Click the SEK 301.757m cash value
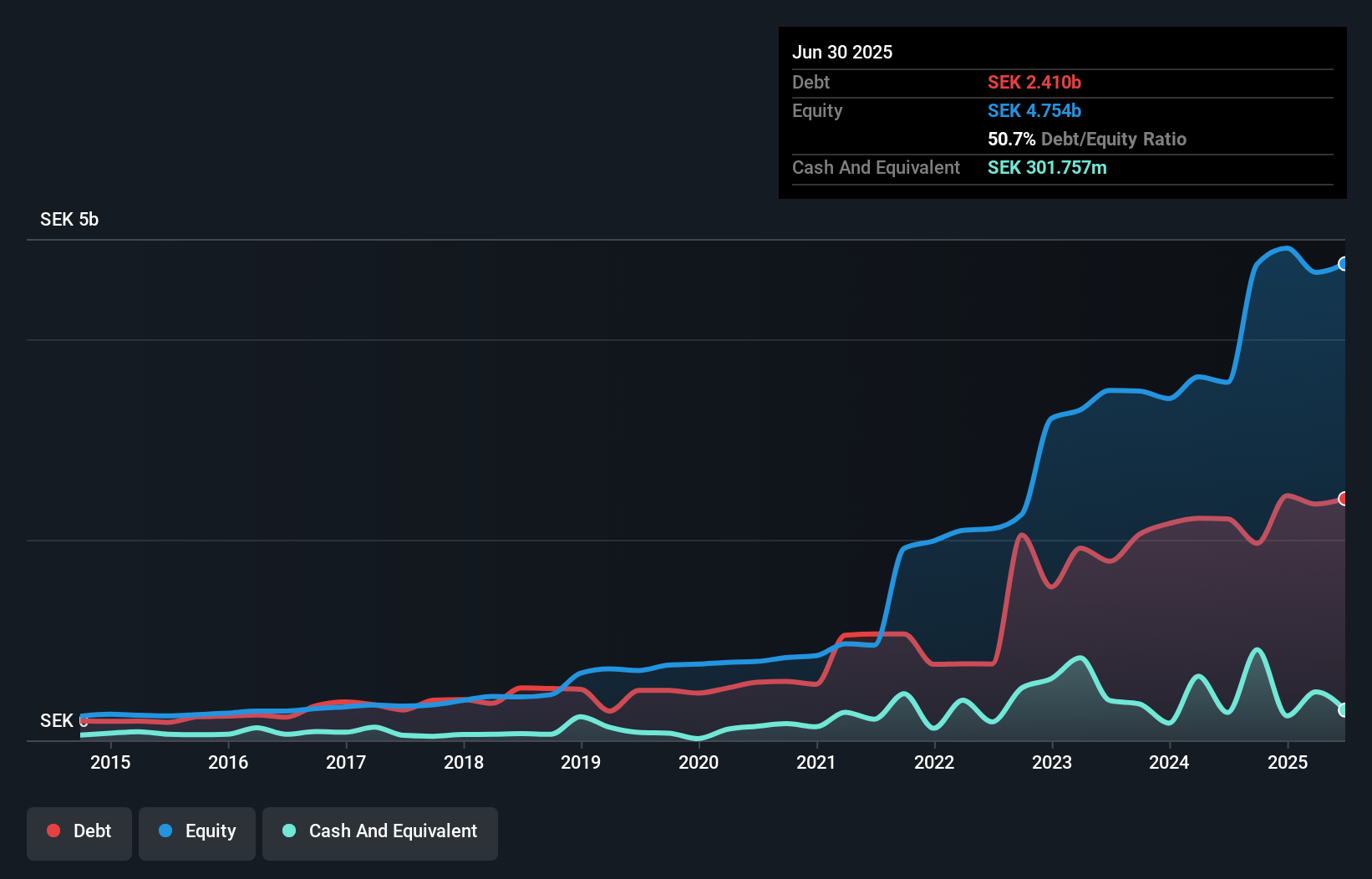Image resolution: width=1372 pixels, height=879 pixels. pyautogui.click(x=1047, y=168)
